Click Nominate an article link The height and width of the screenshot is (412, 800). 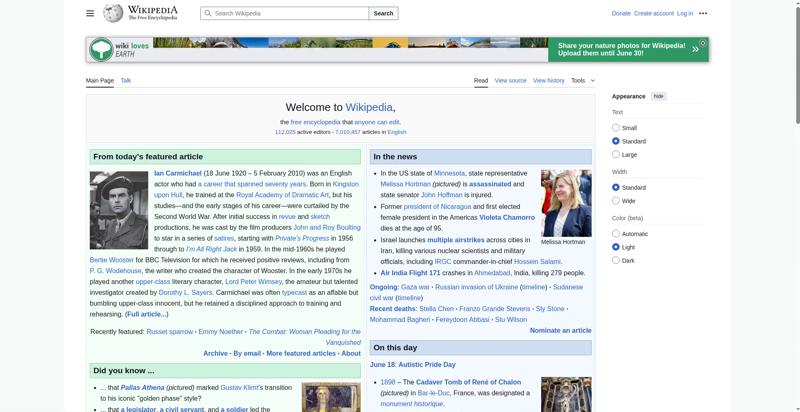[x=560, y=330]
